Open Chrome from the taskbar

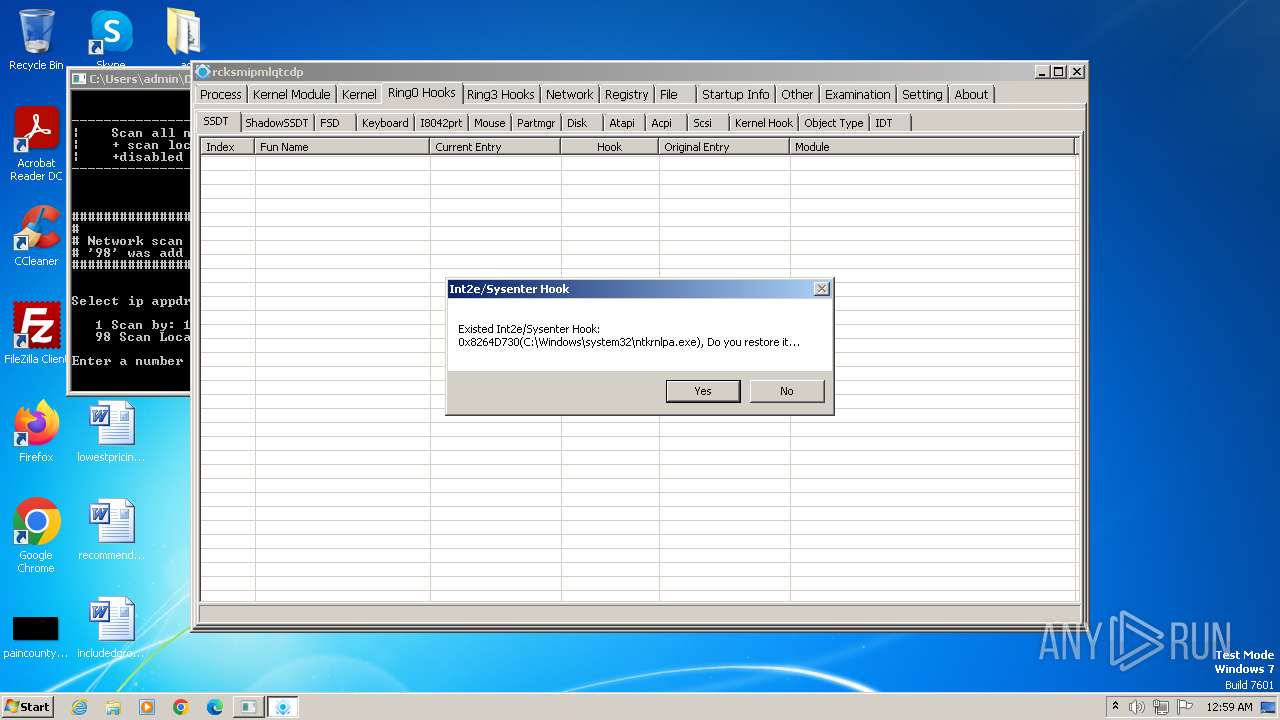[x=181, y=707]
